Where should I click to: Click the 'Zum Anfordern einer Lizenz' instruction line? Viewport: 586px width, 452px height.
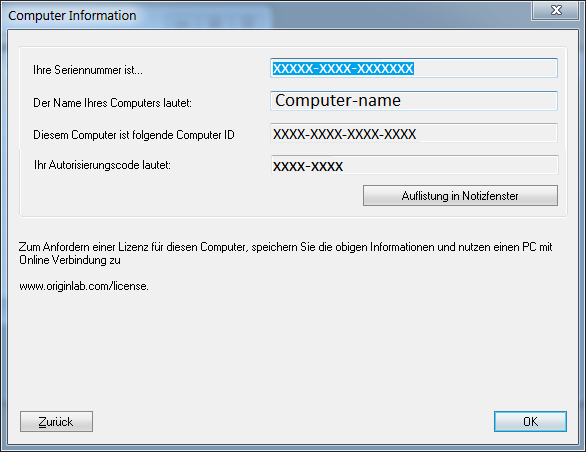coord(286,247)
